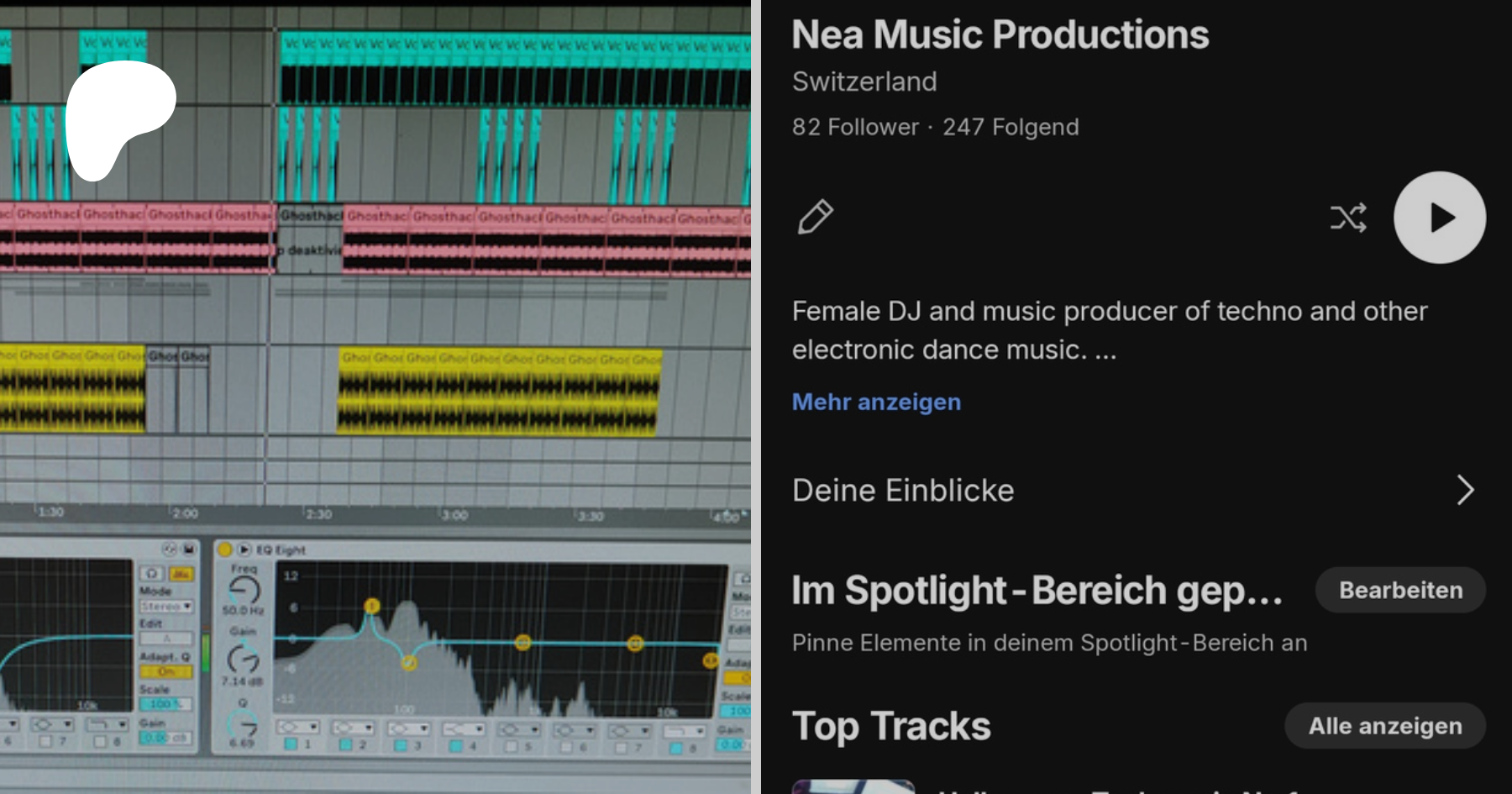
Task: Toggle EQ Eight band 1 activator checkbox
Action: (x=291, y=744)
